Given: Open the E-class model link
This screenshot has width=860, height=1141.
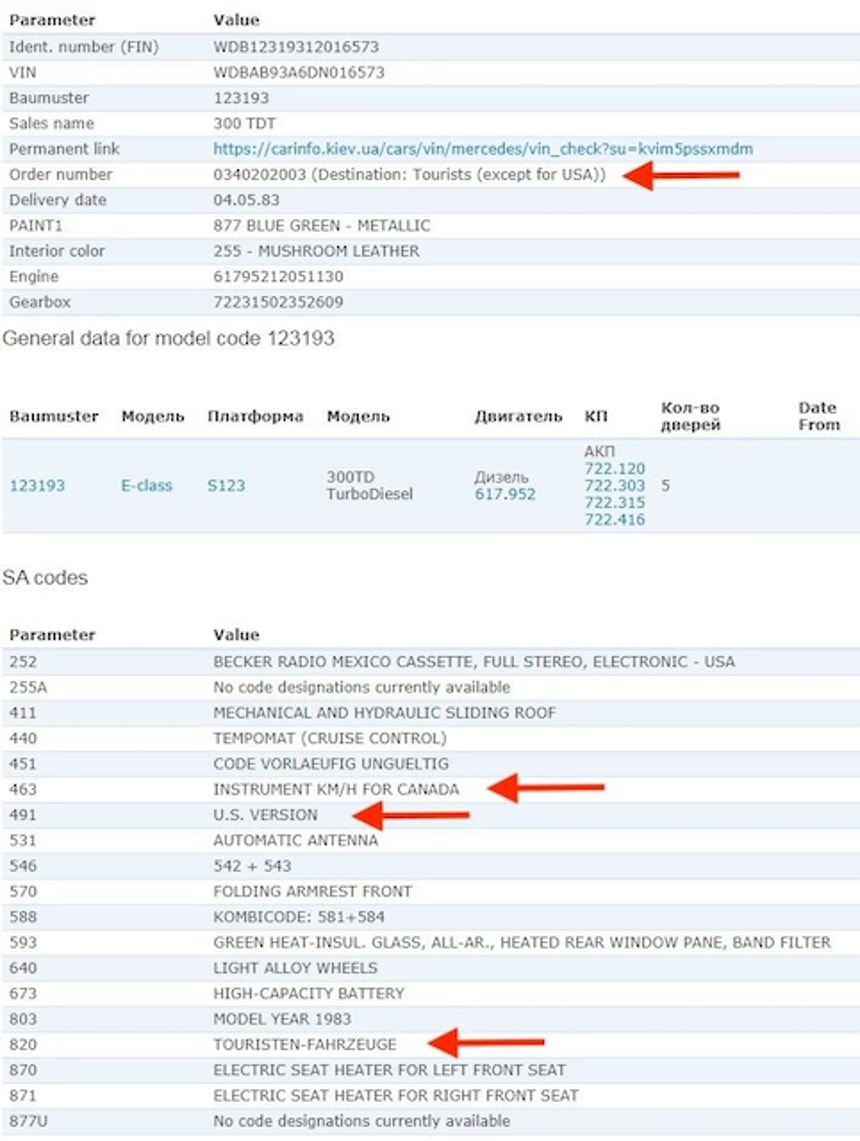Looking at the screenshot, I should click(146, 486).
